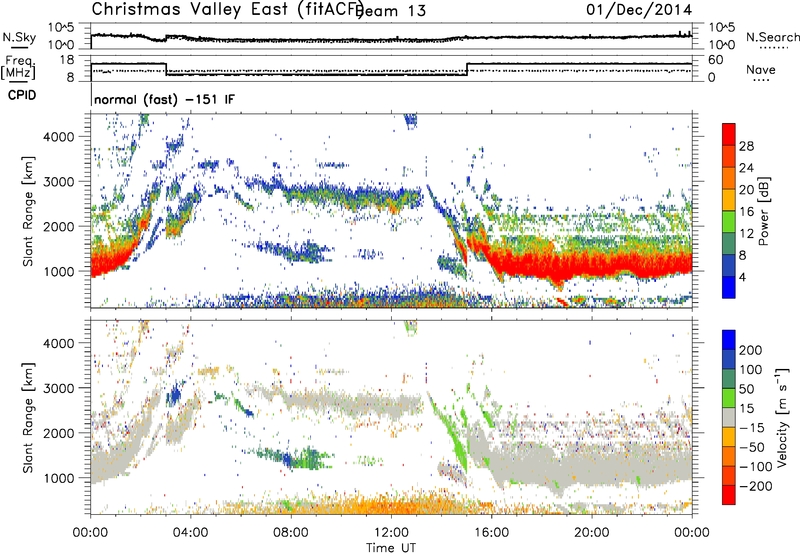800x554 pixels.
Task: Click the '200' tick on Velocity color bar
Action: click(751, 350)
